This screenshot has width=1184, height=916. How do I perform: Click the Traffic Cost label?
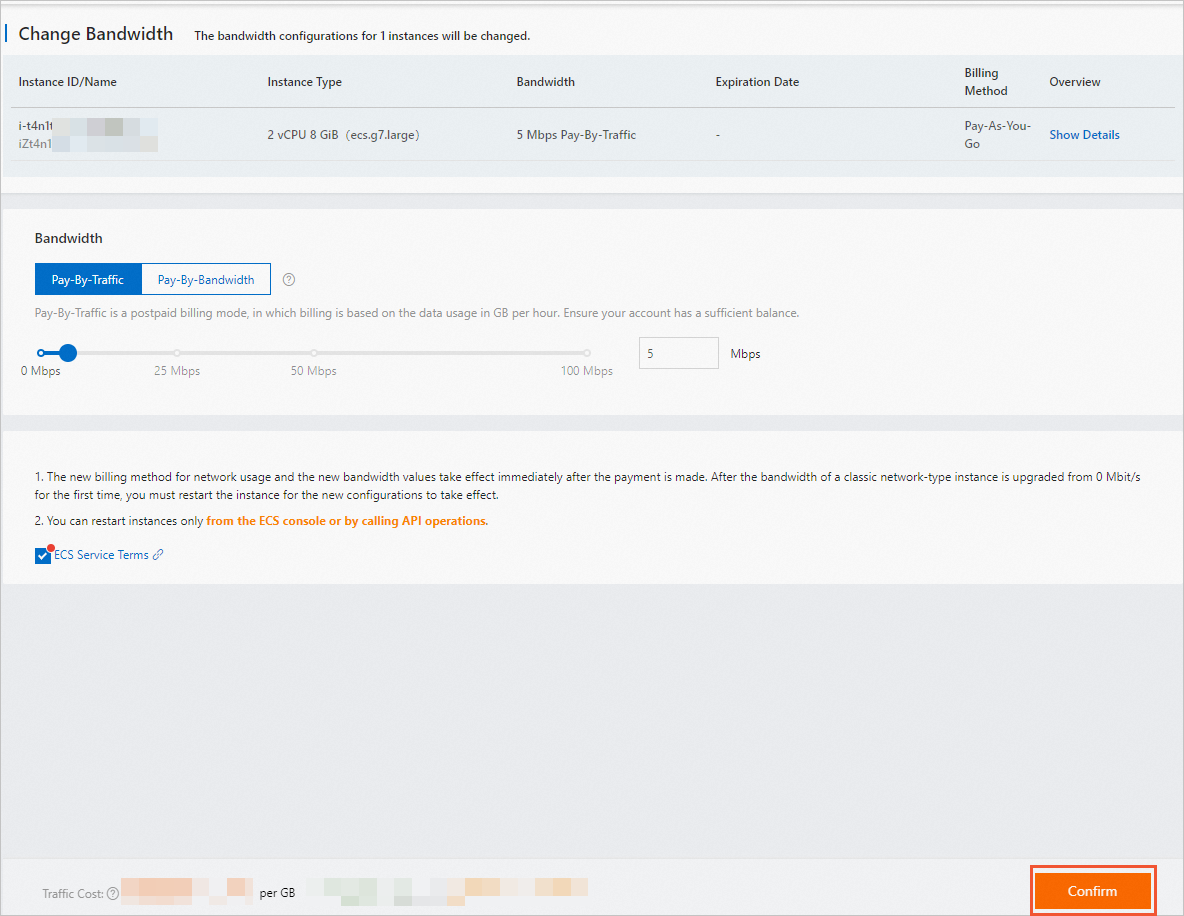72,893
